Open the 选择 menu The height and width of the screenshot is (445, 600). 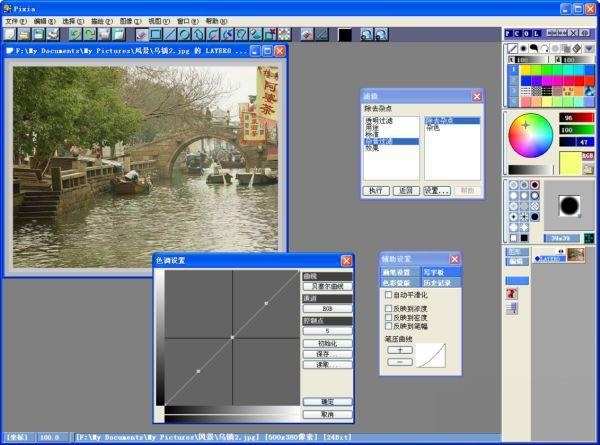(x=73, y=21)
